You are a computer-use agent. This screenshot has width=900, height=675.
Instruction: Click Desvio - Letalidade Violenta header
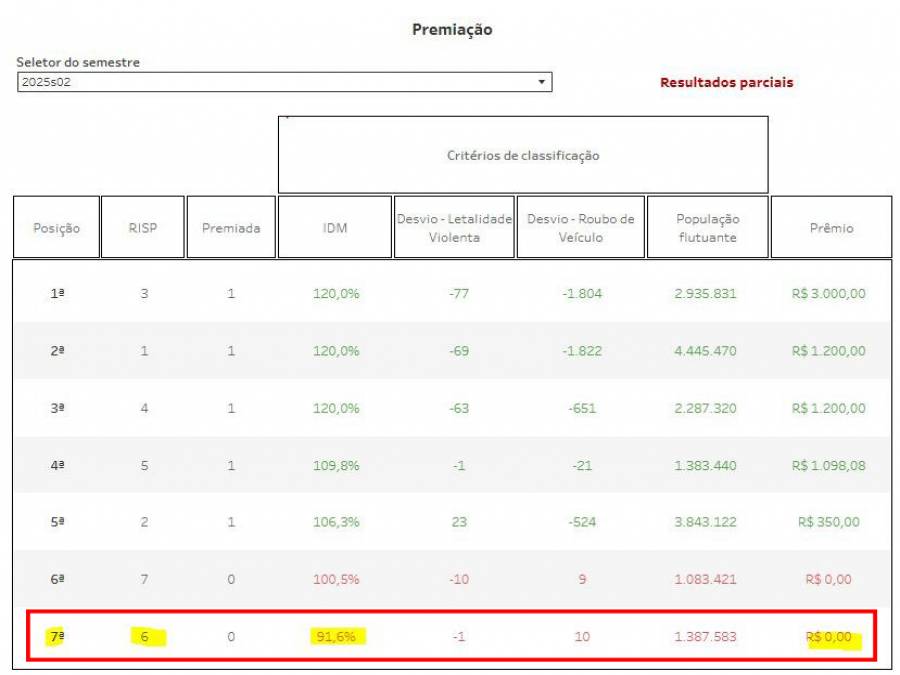[x=454, y=228]
